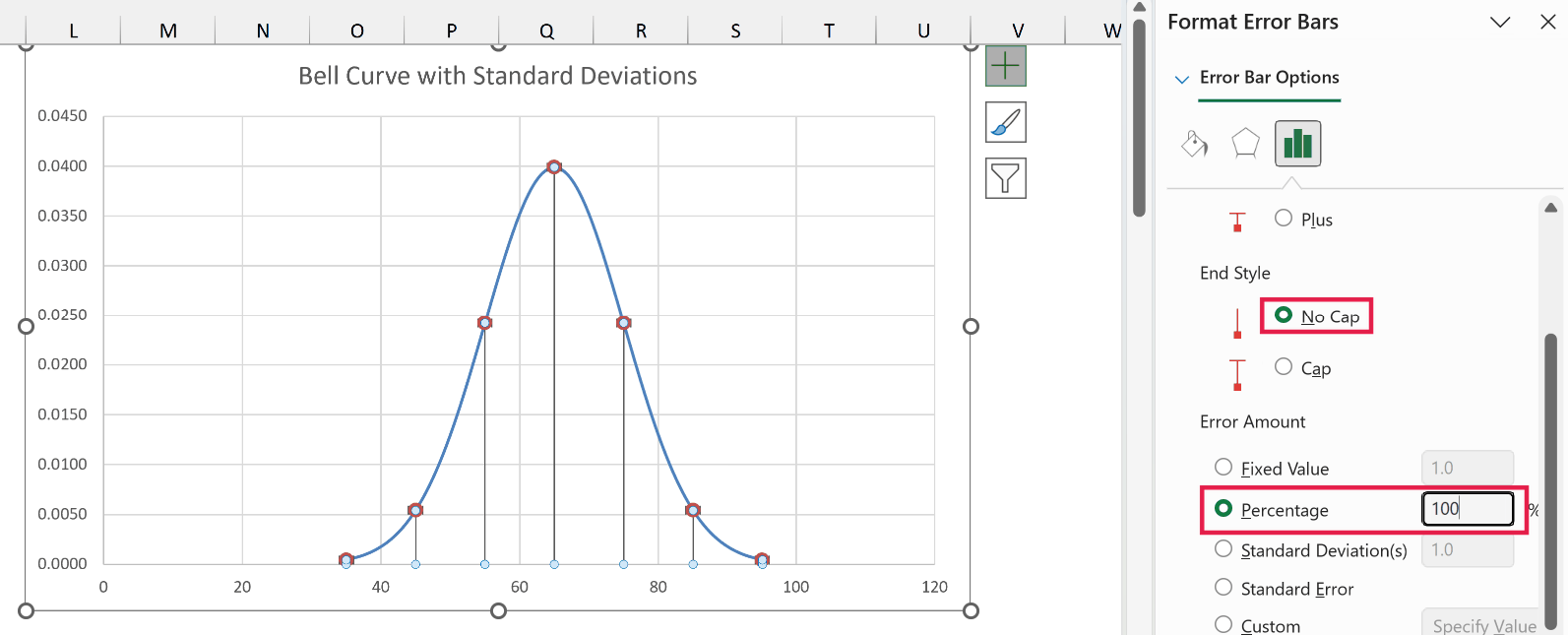Switch to Fill & Line paint bucket tab

(x=1194, y=144)
